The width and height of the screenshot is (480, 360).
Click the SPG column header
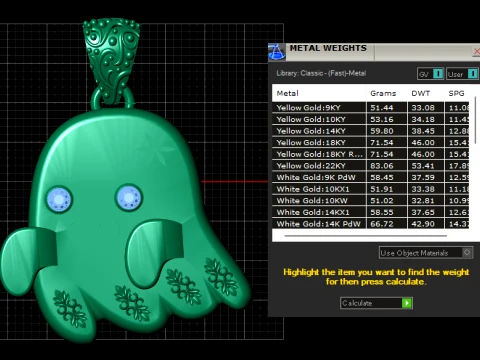(x=456, y=93)
